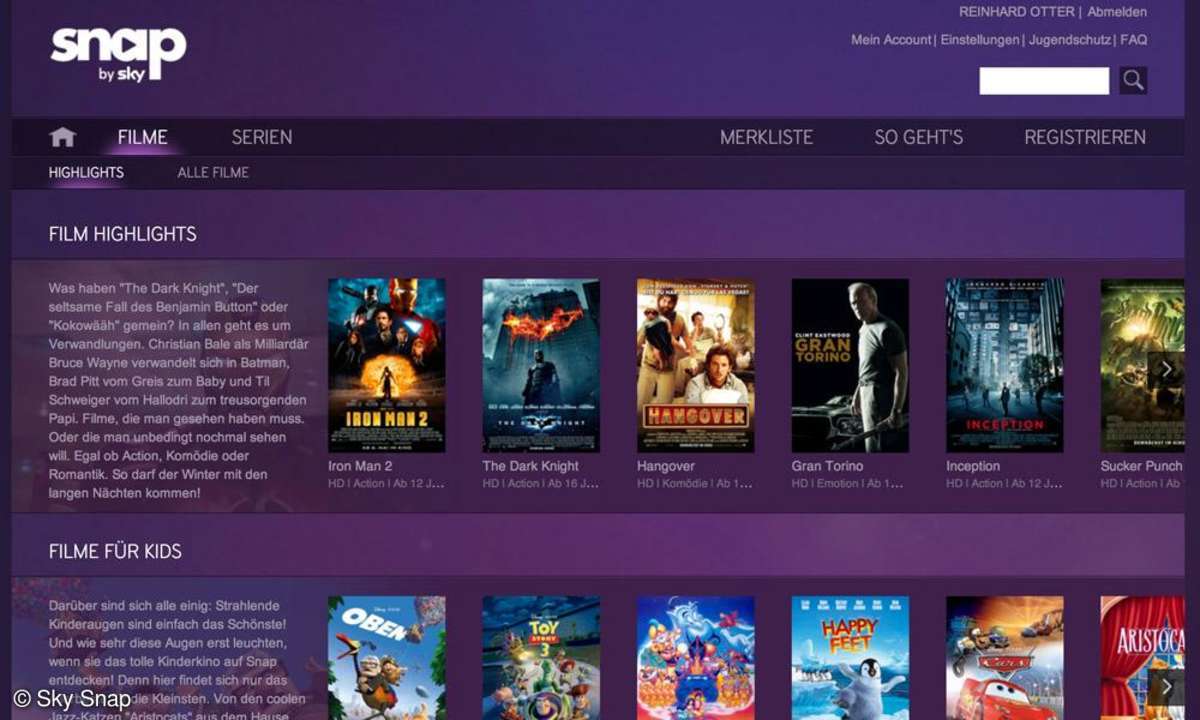Select the Alle Filme sub-tab
Screen dimensions: 1200x720
213,172
